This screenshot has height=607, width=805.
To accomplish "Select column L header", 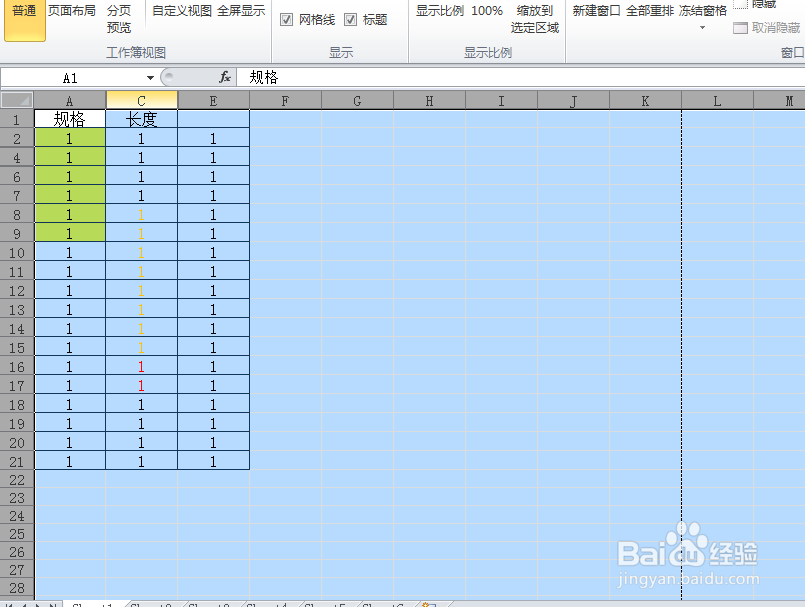I will tap(717, 101).
